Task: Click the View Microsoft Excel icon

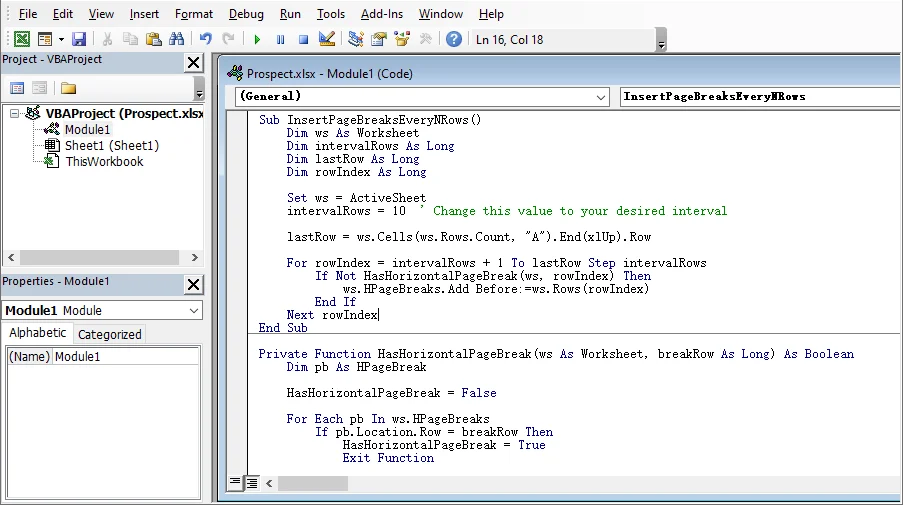Action: [22, 39]
